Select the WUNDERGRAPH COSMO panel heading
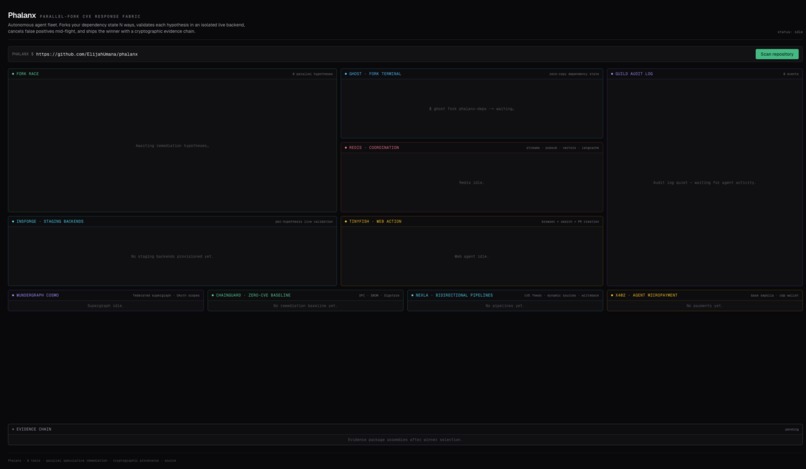Viewport: 806px width, 469px height. [37, 295]
